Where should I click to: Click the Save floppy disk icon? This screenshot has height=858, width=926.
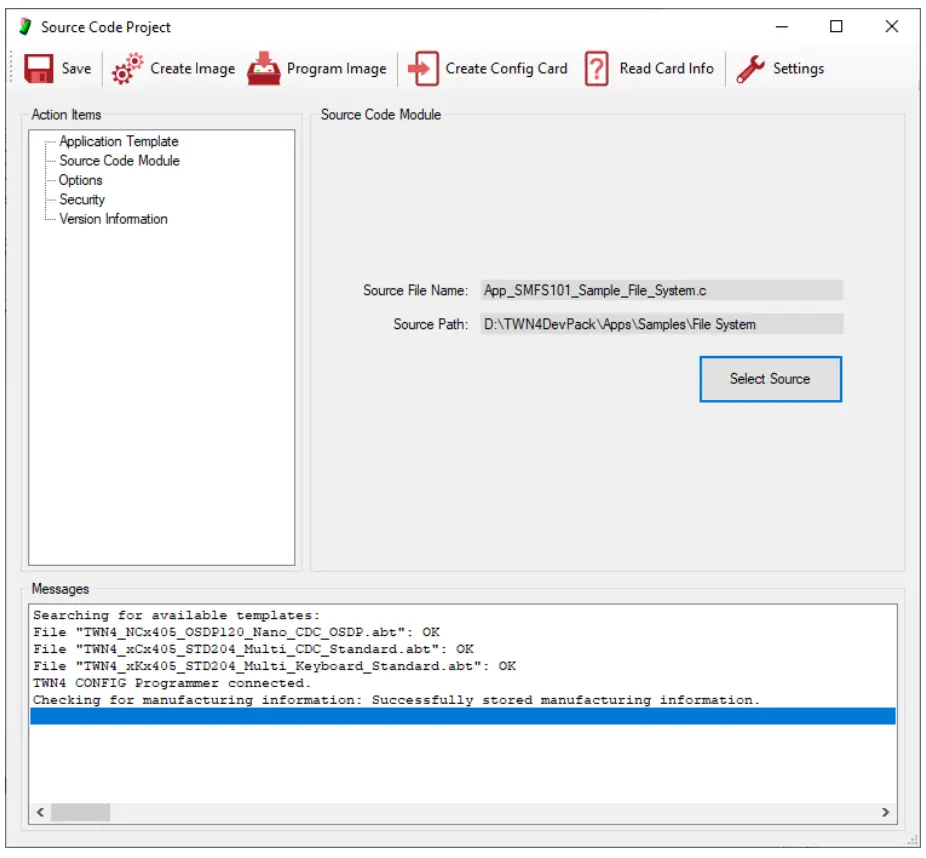(39, 69)
